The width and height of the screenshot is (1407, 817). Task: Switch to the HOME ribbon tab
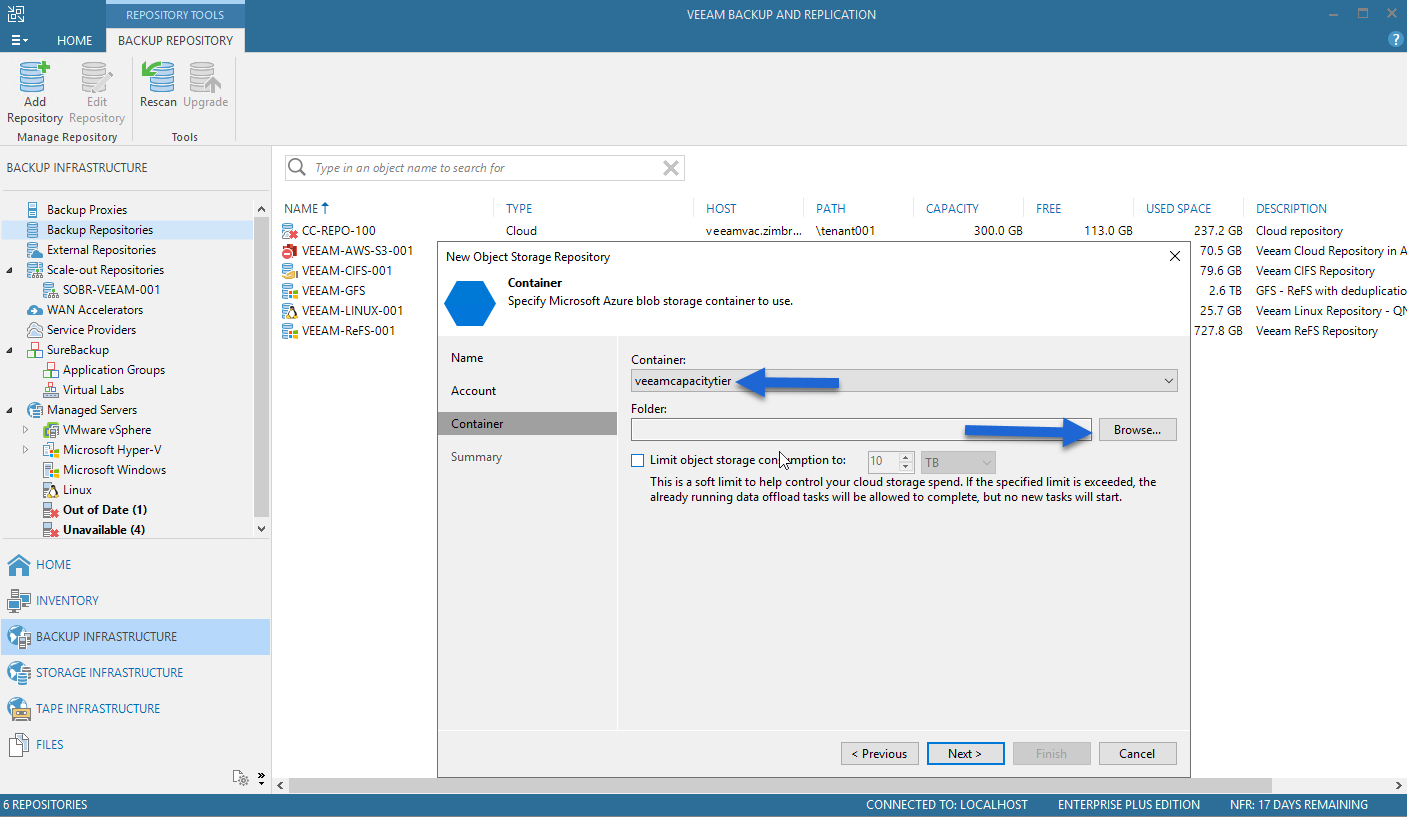(x=75, y=41)
